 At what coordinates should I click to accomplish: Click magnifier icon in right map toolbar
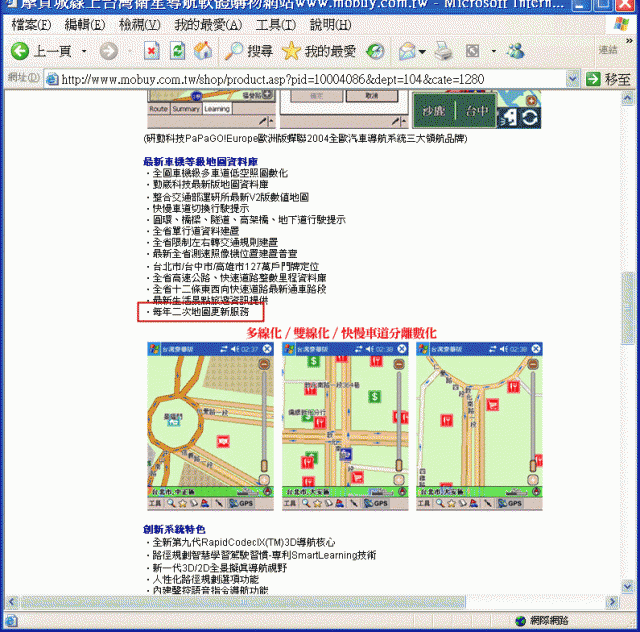coord(440,503)
